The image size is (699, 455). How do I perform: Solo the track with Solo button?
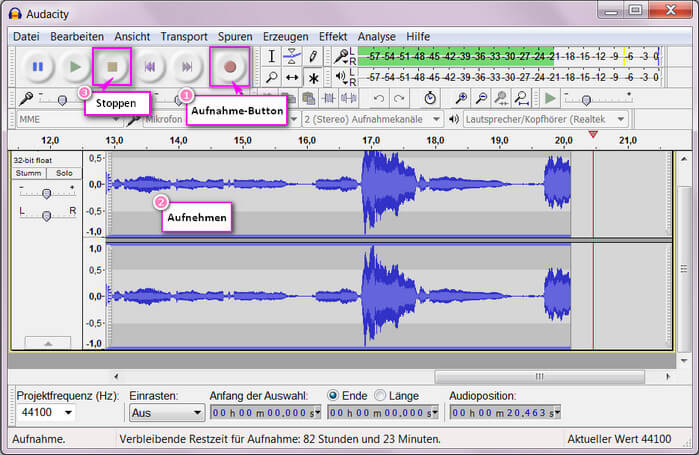(x=64, y=173)
